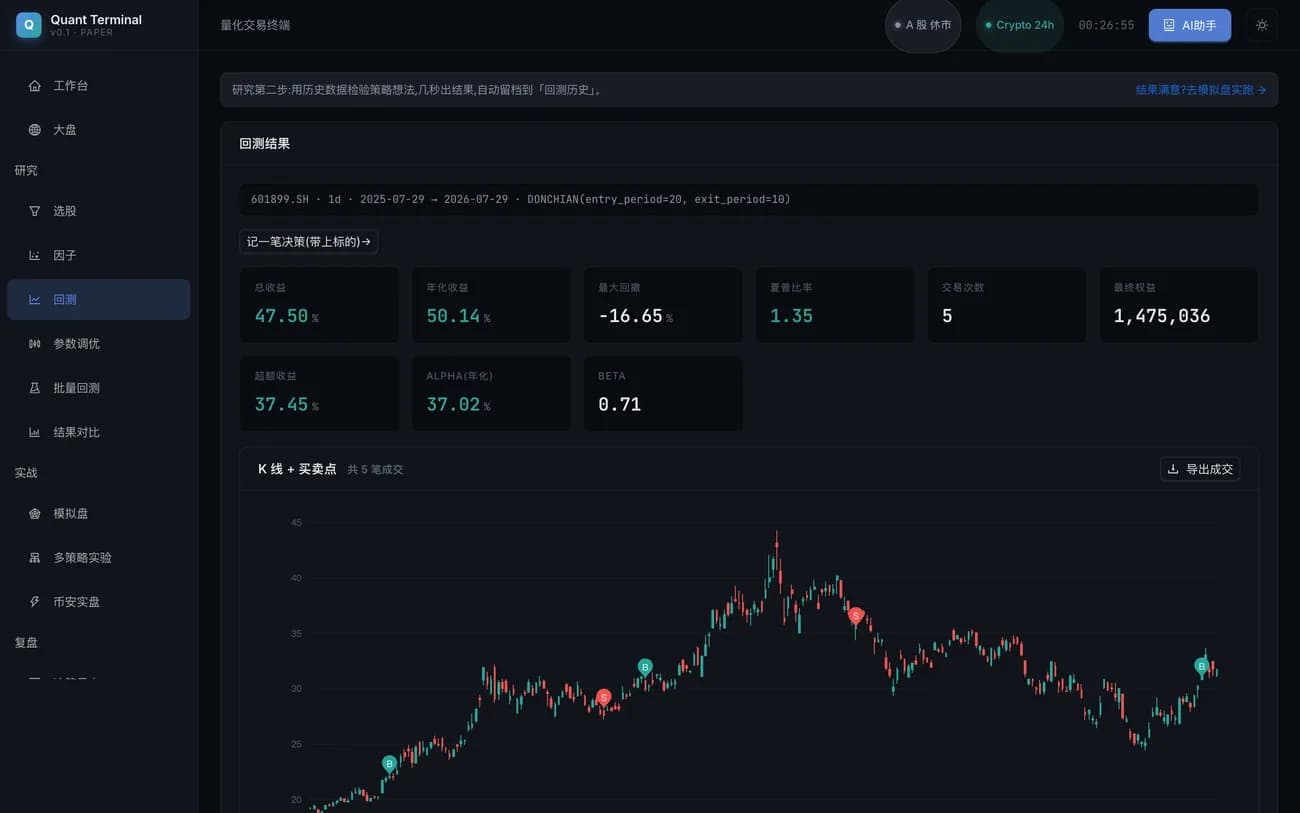Open 结果对比 bar chart icon
The height and width of the screenshot is (813, 1300).
(35, 432)
